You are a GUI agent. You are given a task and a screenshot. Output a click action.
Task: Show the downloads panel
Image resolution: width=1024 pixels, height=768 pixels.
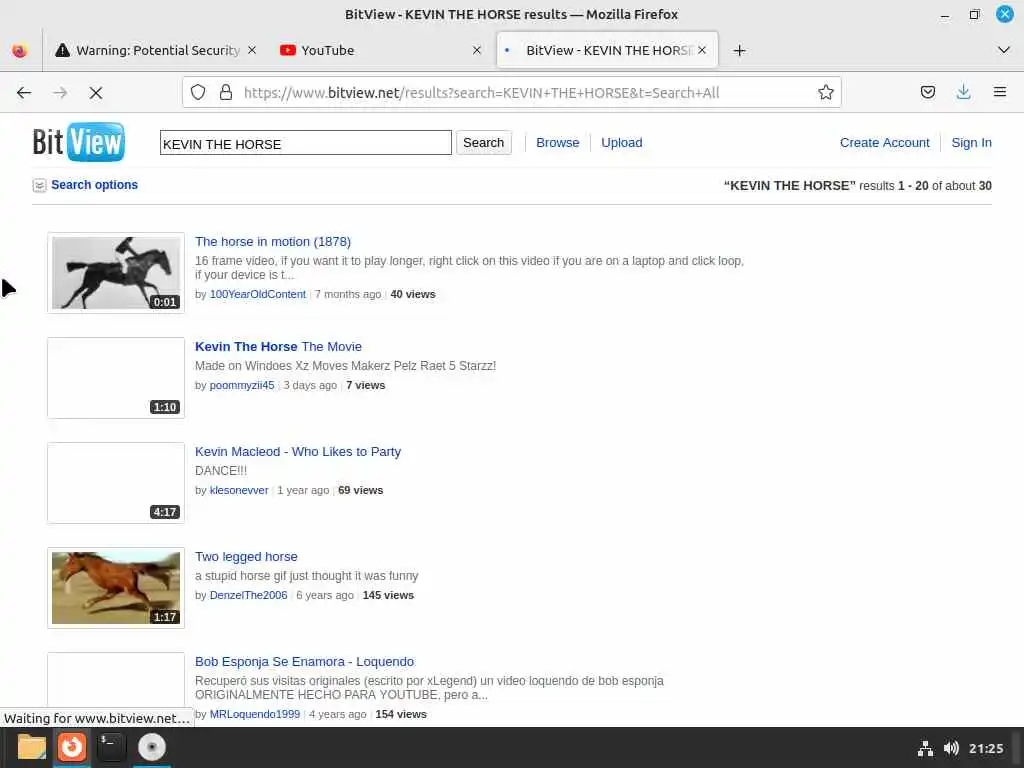point(963,92)
